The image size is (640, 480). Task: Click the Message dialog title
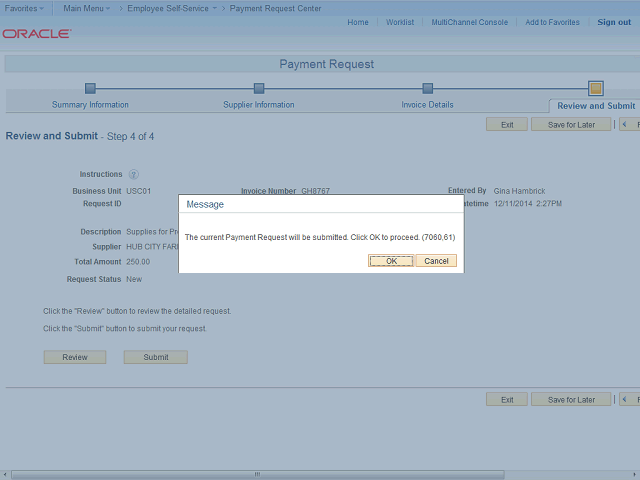205,204
